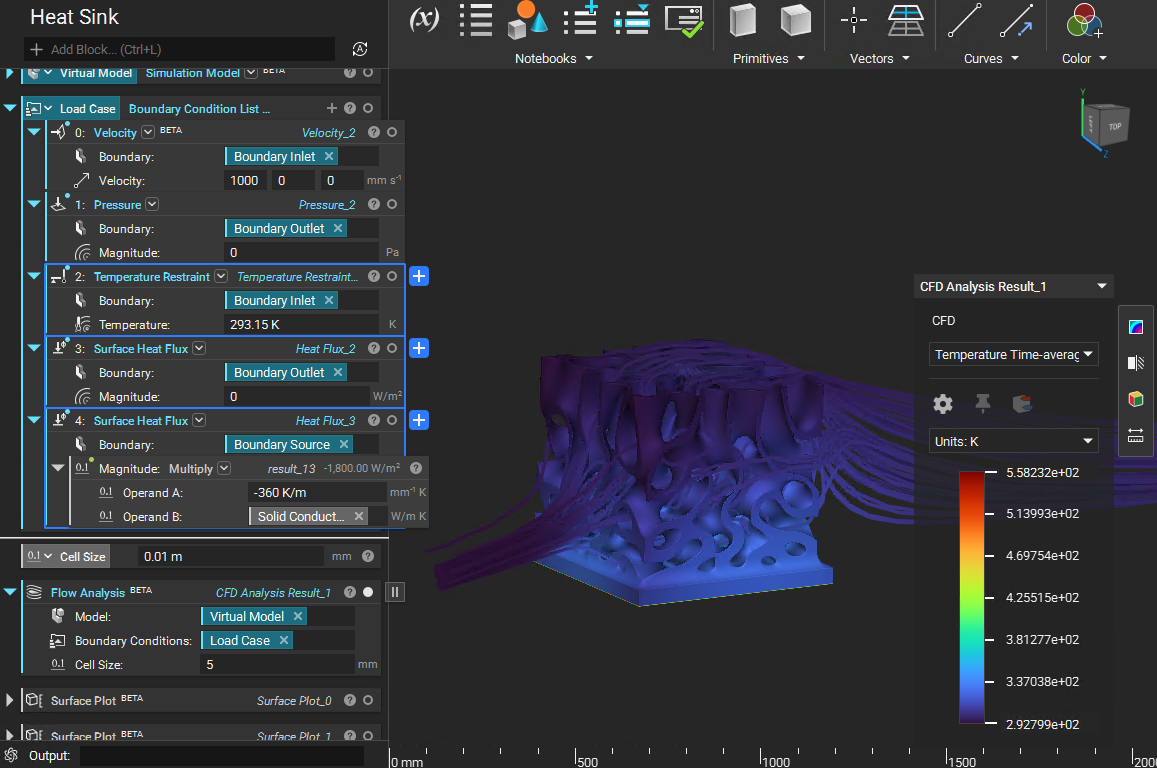Add item to Boundary Condition List

(331, 108)
